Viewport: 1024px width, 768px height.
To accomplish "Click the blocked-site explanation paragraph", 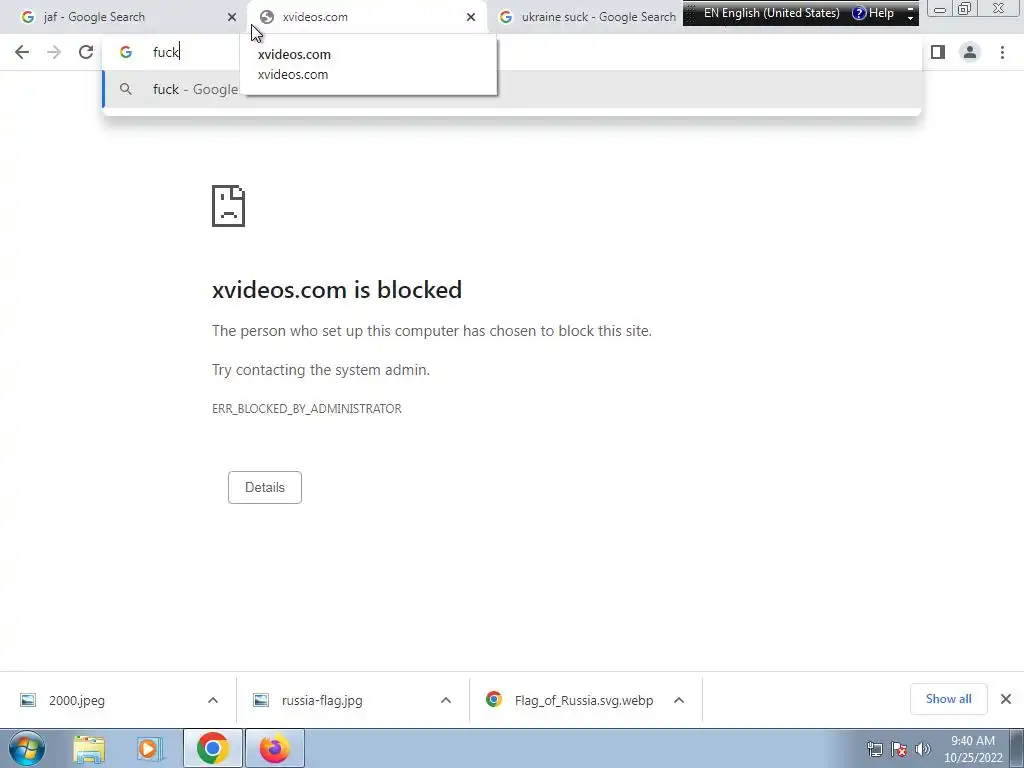I will (x=432, y=331).
